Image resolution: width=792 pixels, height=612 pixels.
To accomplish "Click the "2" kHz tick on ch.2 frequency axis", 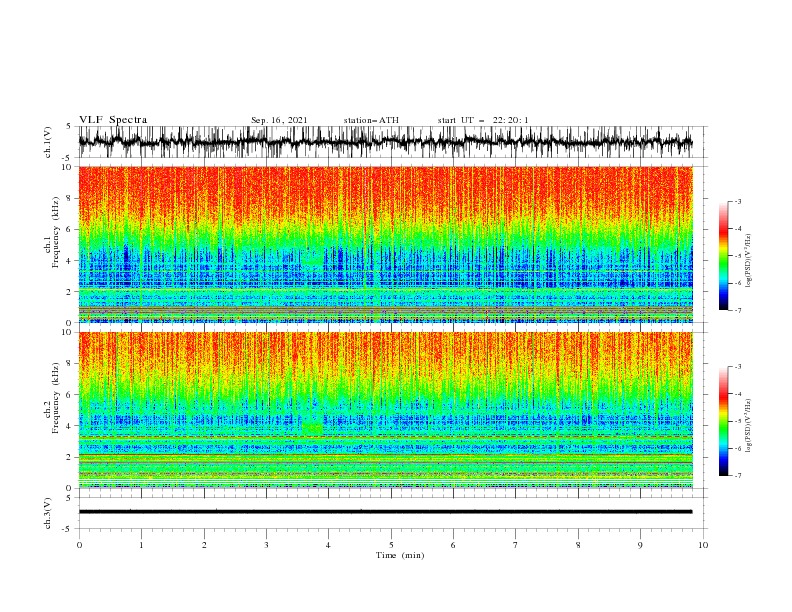I will tap(69, 457).
